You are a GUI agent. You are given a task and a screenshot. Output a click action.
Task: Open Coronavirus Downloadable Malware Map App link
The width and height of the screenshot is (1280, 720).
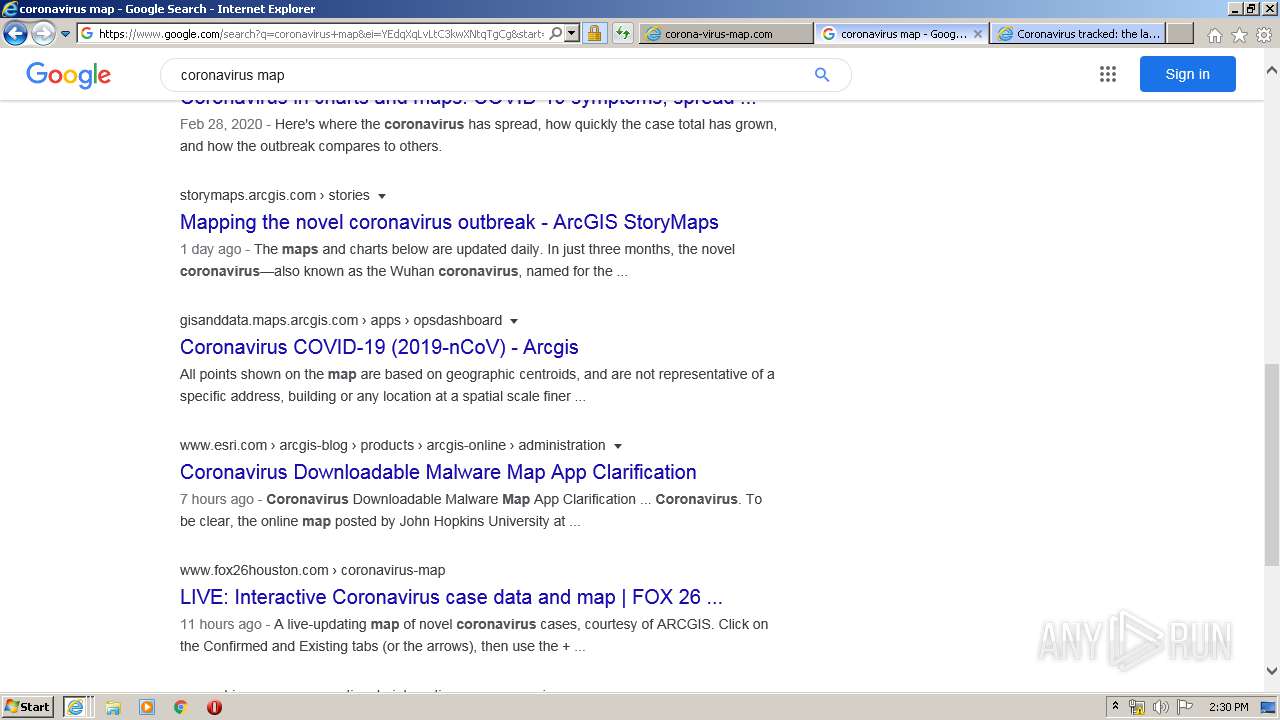tap(438, 472)
